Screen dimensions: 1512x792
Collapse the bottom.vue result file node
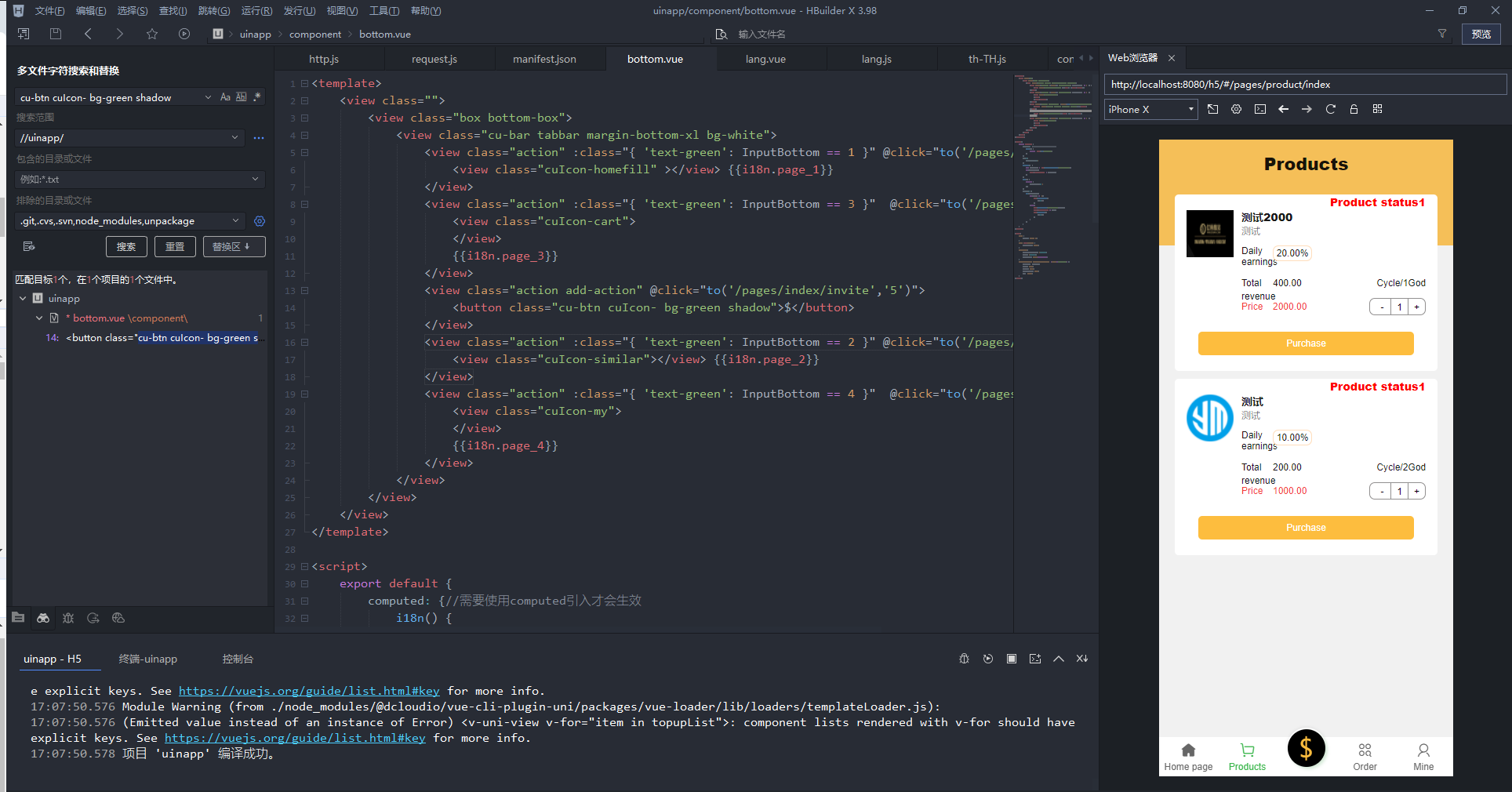pos(39,318)
